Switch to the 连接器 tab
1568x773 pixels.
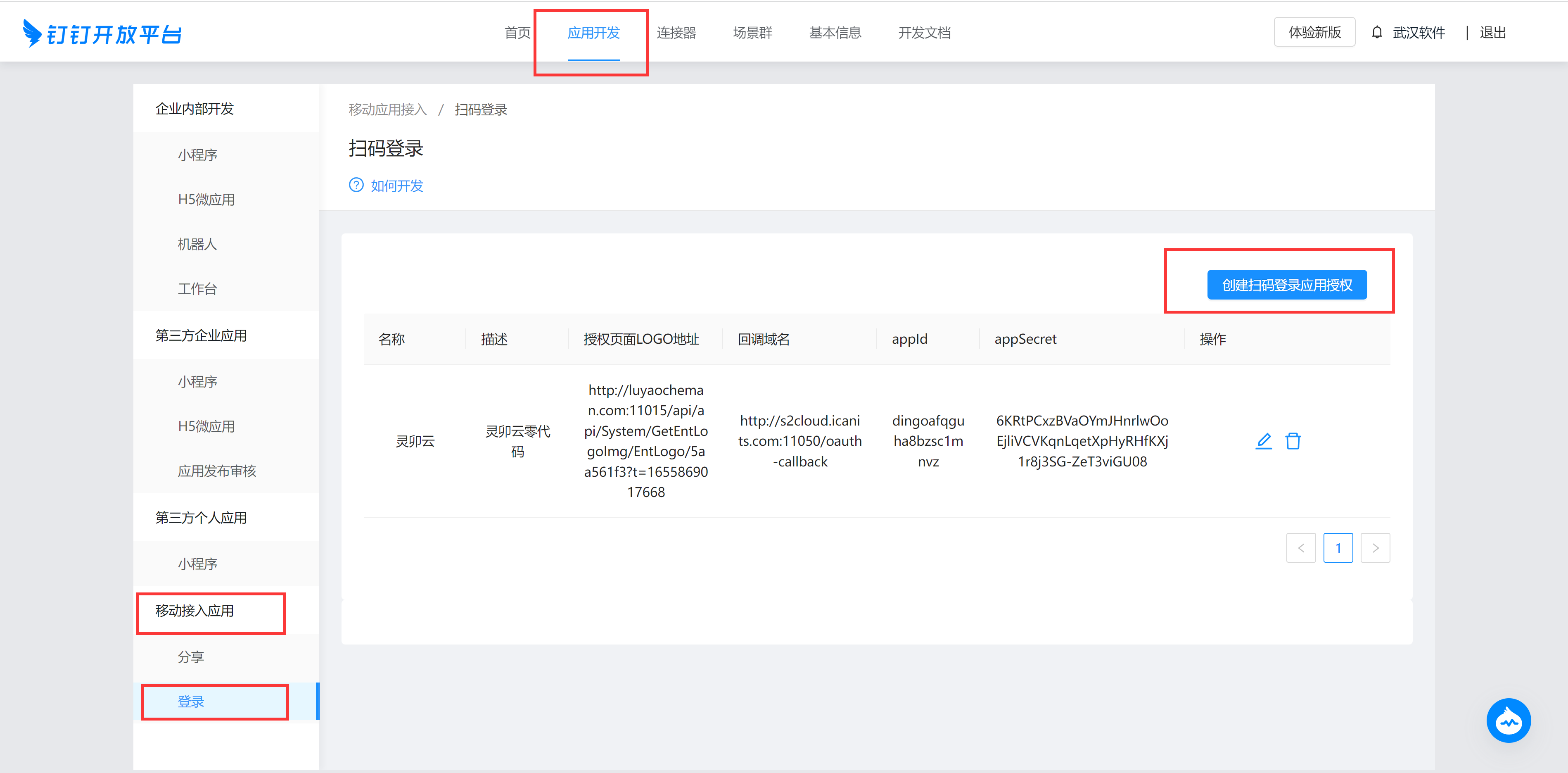(x=676, y=33)
